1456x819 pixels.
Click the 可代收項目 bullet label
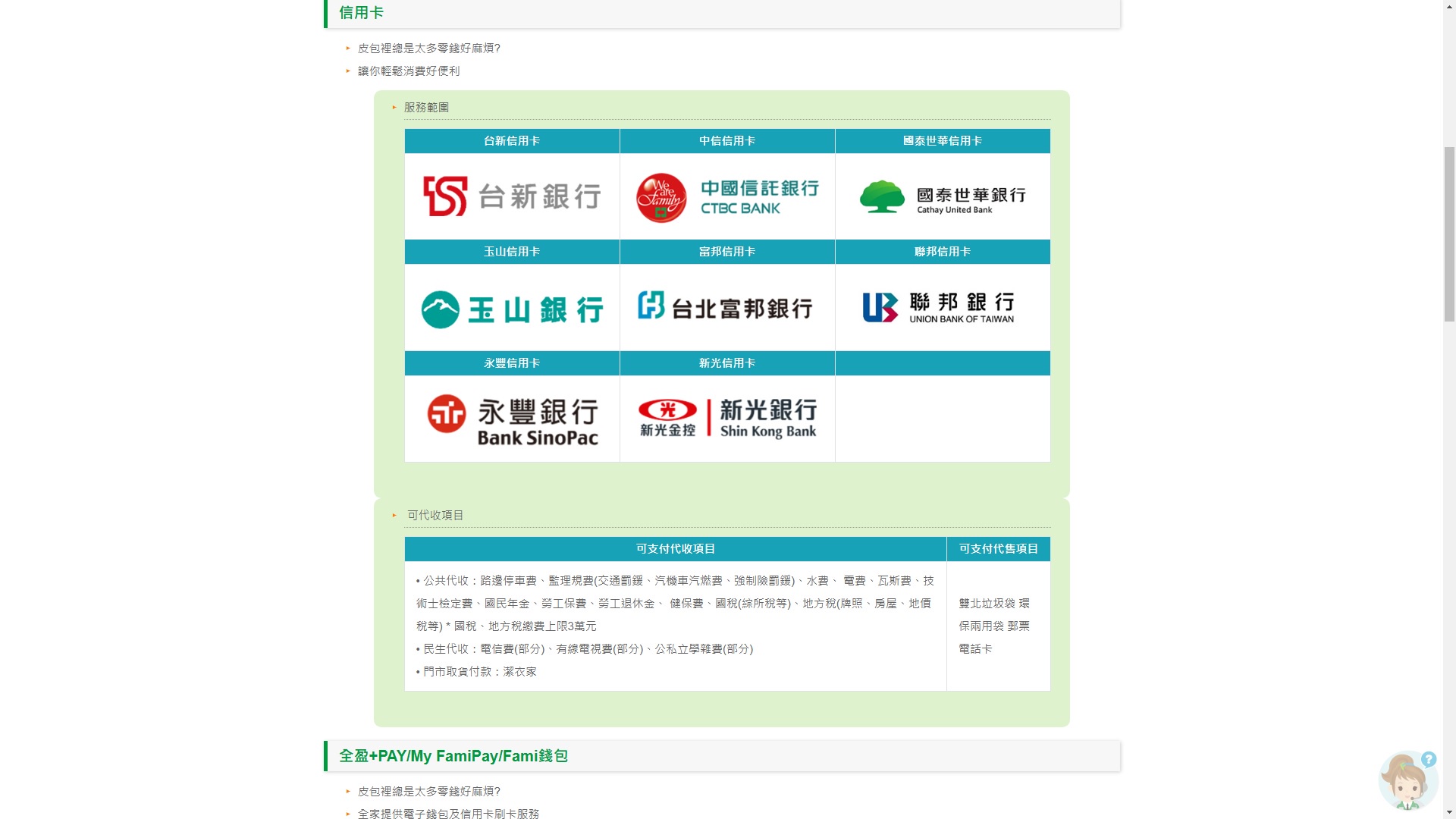pos(435,516)
